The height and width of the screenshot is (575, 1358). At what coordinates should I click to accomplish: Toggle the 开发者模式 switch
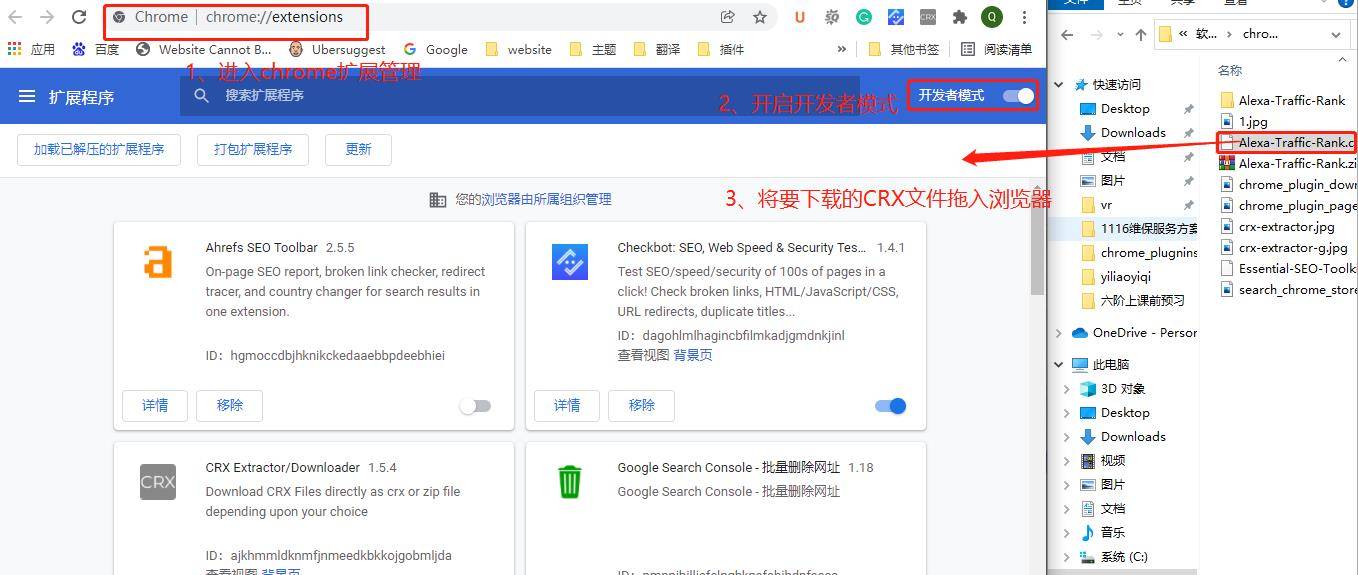[x=1018, y=96]
